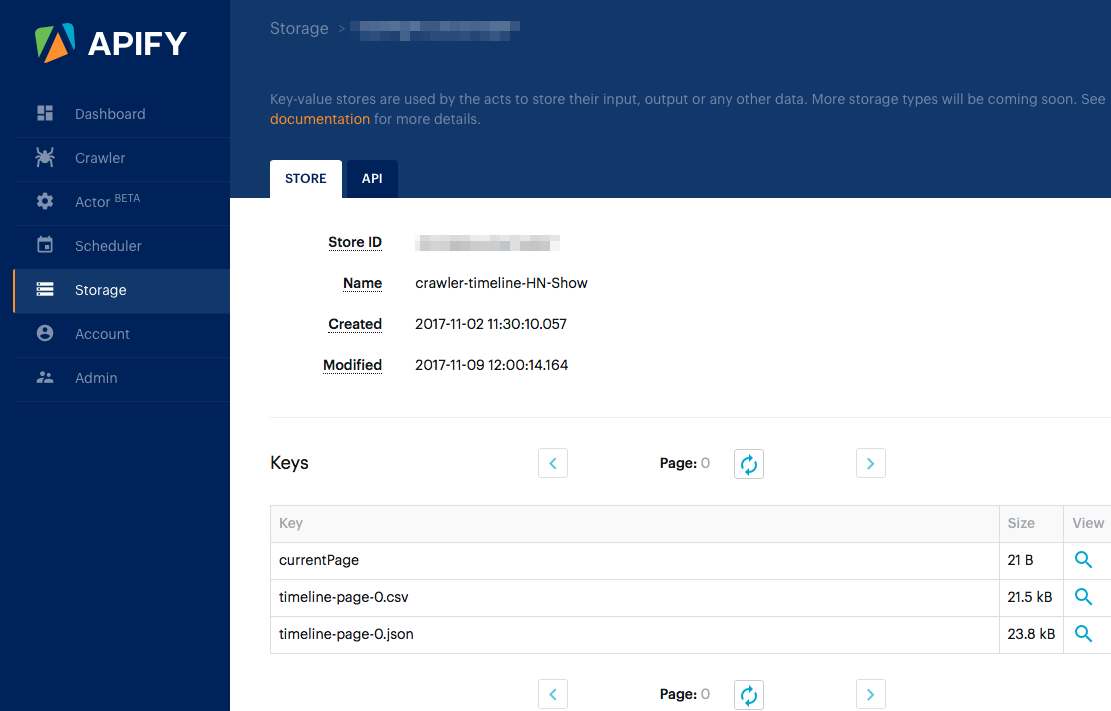The height and width of the screenshot is (711, 1111).
Task: Open the Scheduler calendar icon
Action: pos(44,246)
